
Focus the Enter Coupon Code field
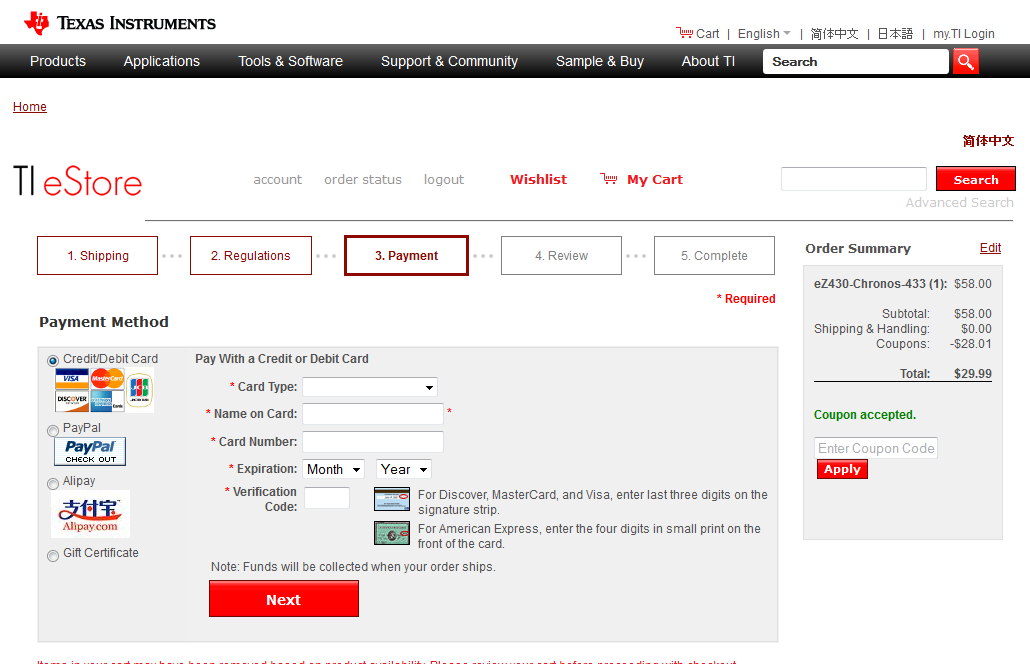click(876, 448)
